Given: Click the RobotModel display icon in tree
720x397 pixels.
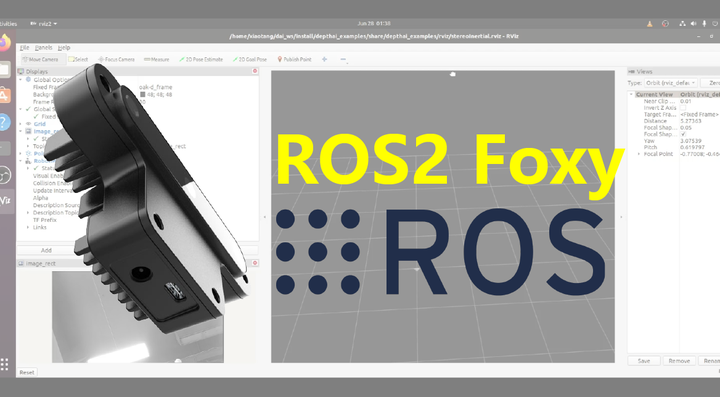Looking at the screenshot, I should click(28, 161).
